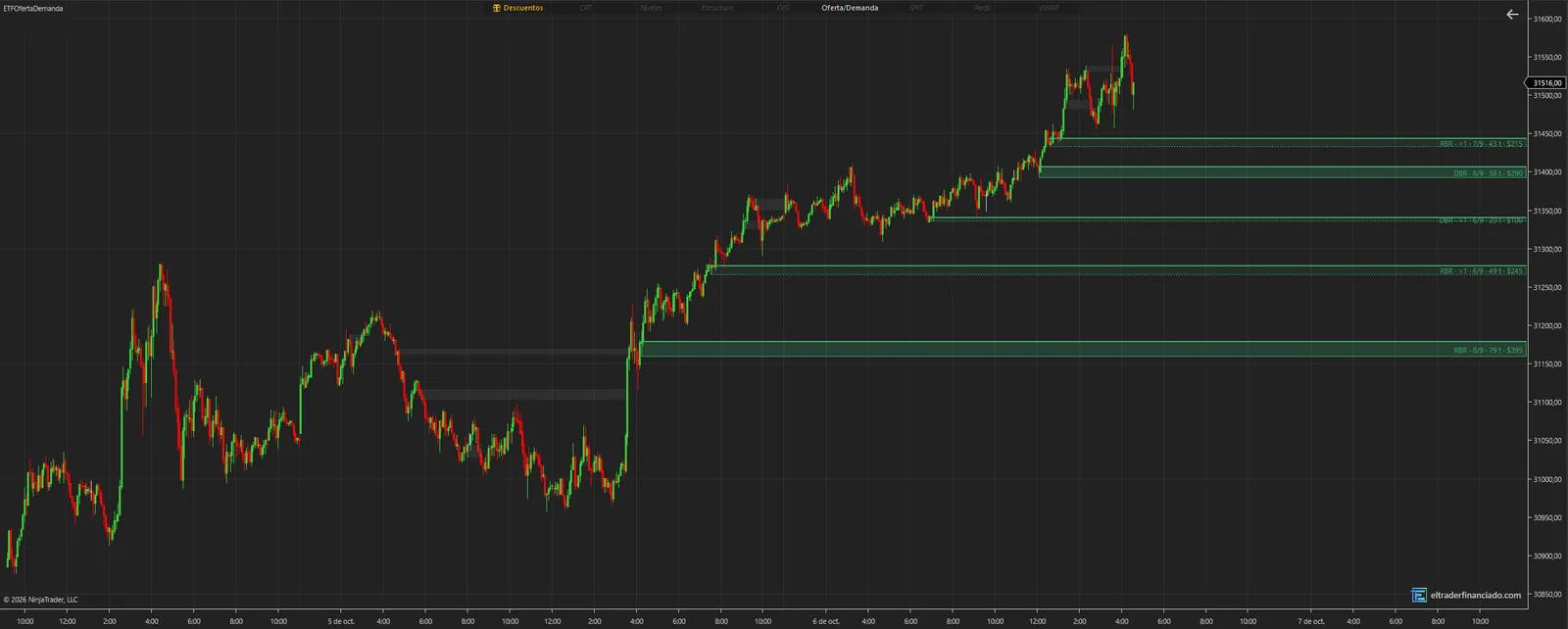Click the '5 de oct.' date label
Viewport: 1568px width, 629px height.
point(341,621)
